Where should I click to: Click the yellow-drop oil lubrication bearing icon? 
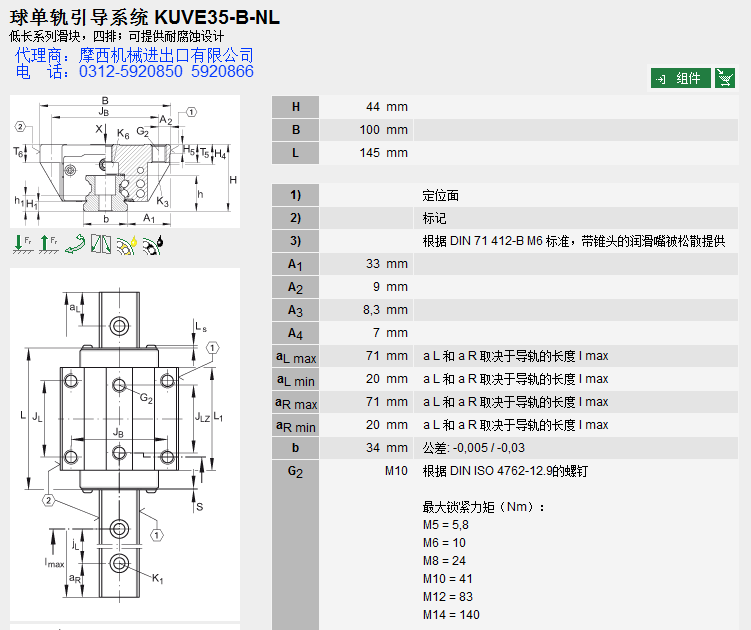click(126, 243)
